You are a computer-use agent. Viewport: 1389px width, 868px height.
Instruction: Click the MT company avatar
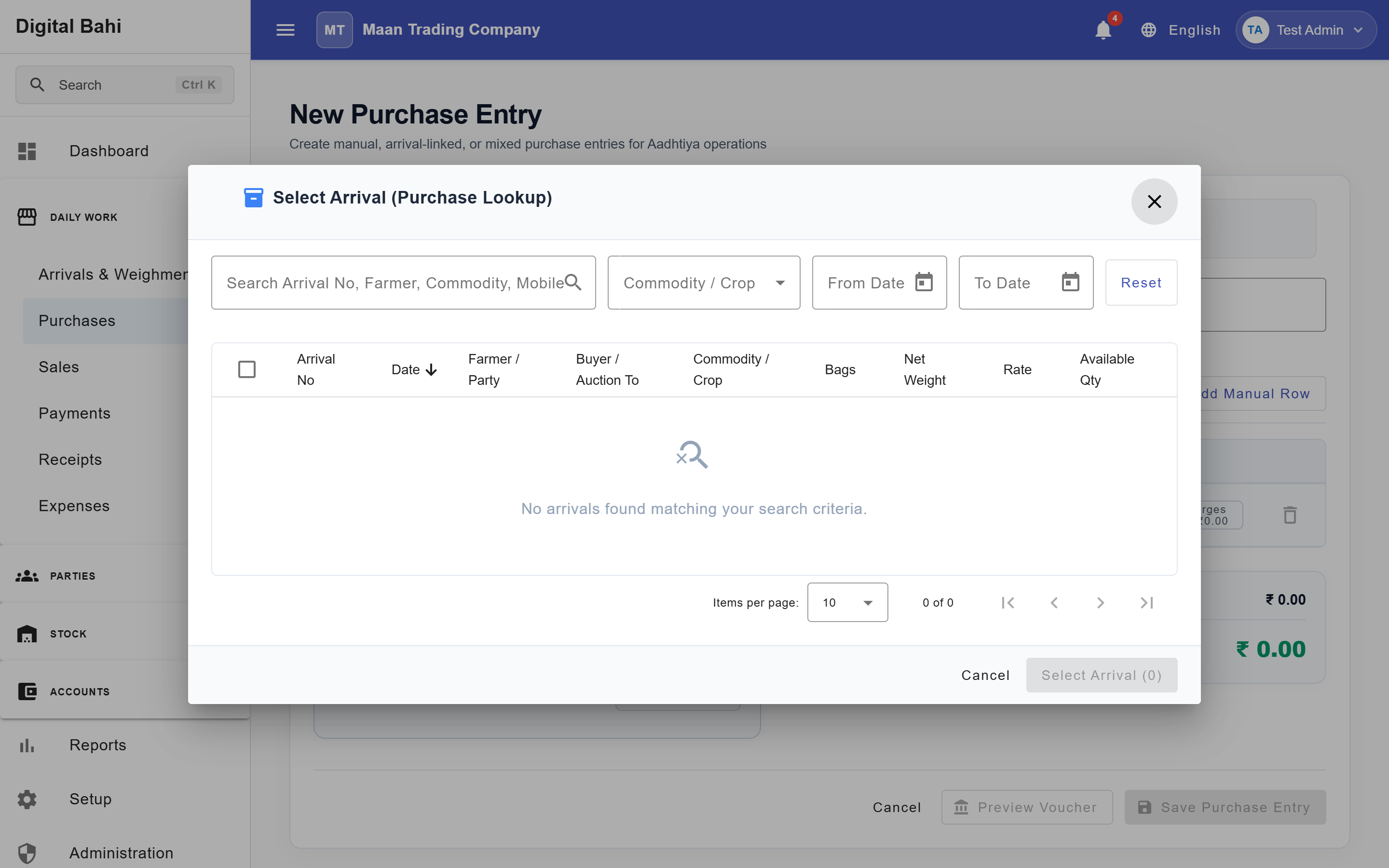click(334, 30)
